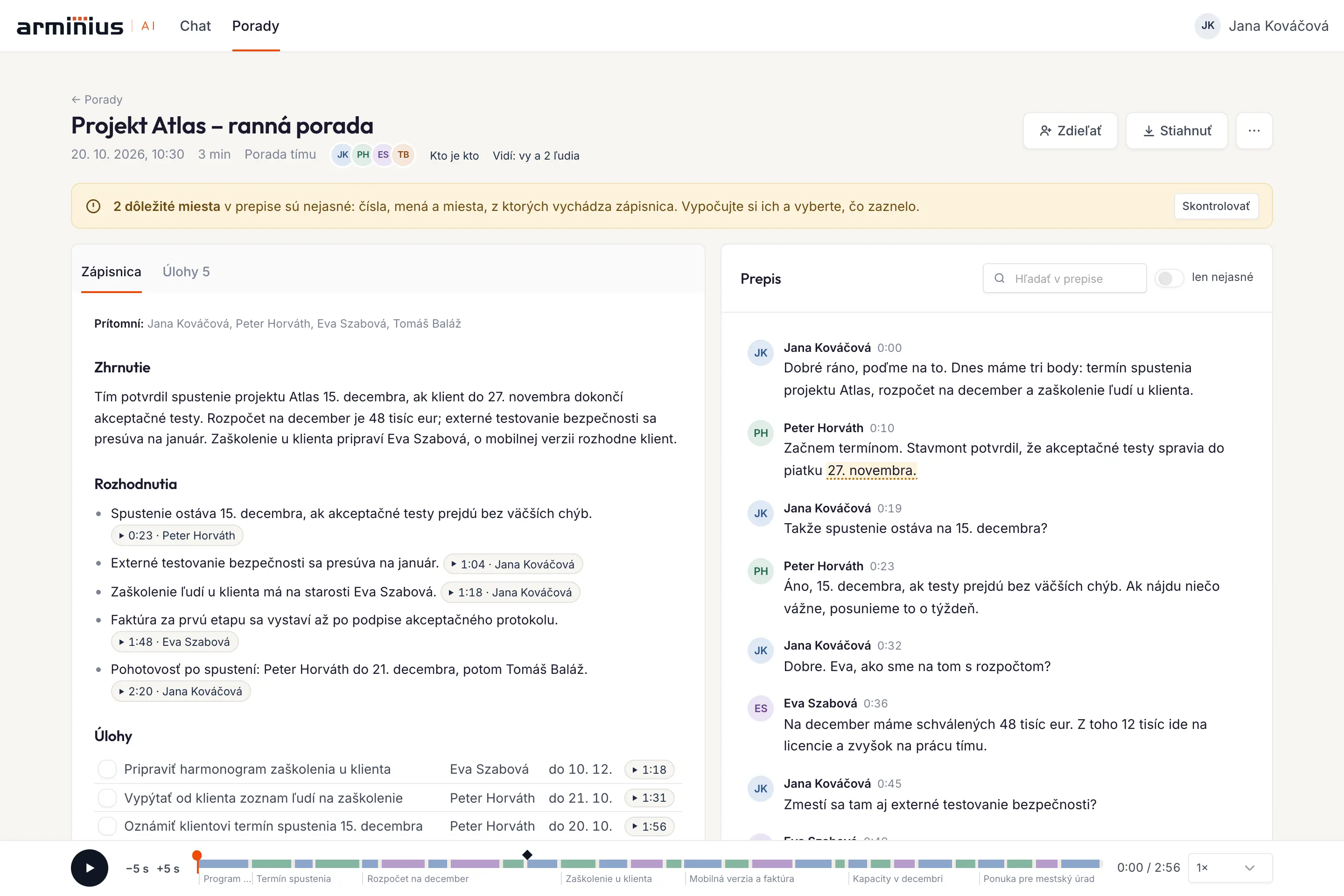Image resolution: width=1344 pixels, height=896 pixels.
Task: Skip forward with +5 s
Action: point(168,868)
